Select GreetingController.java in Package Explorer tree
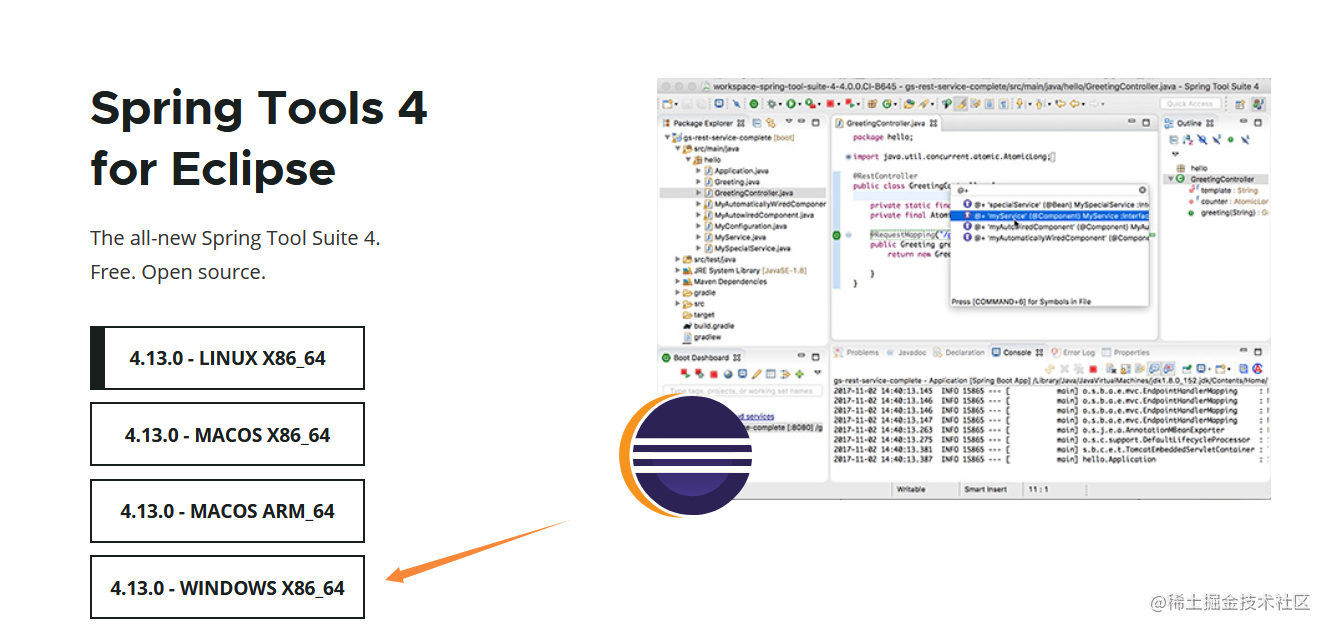The height and width of the screenshot is (632, 1330). [753, 193]
